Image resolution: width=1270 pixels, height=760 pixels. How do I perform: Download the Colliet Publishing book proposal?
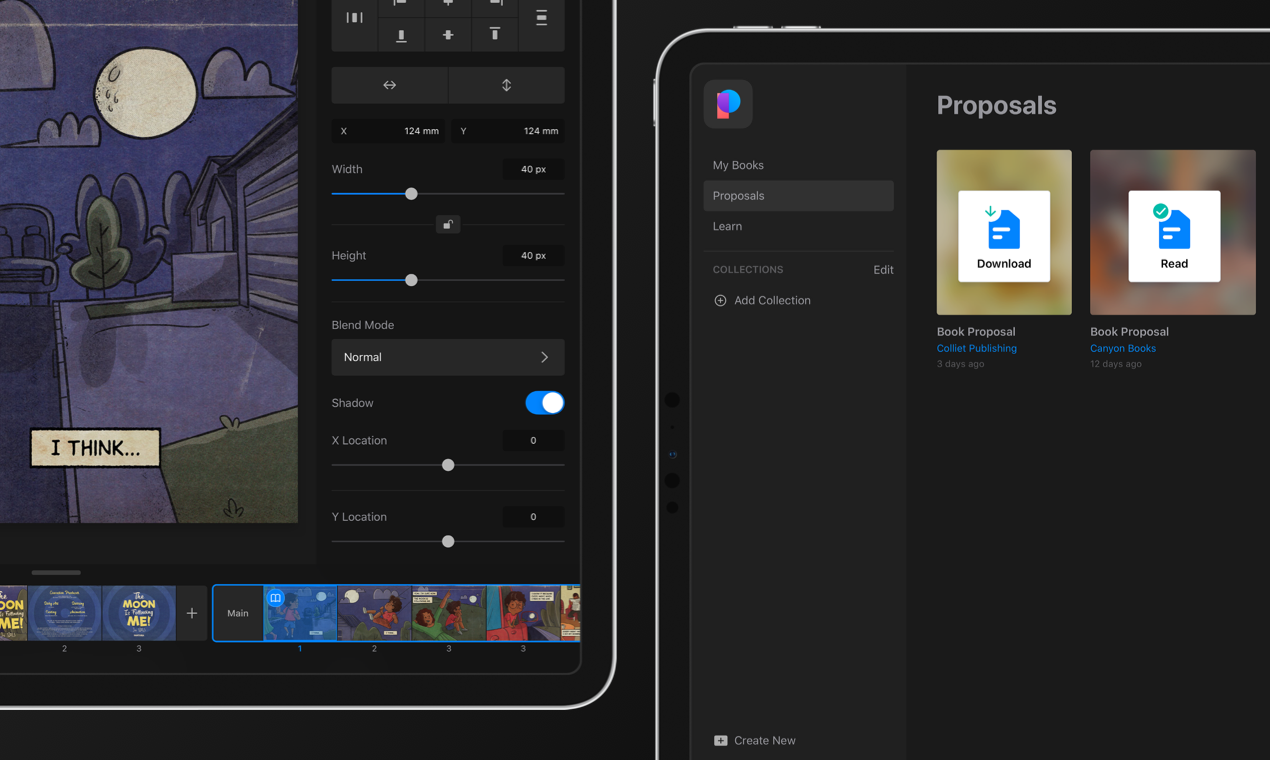[x=1004, y=236]
